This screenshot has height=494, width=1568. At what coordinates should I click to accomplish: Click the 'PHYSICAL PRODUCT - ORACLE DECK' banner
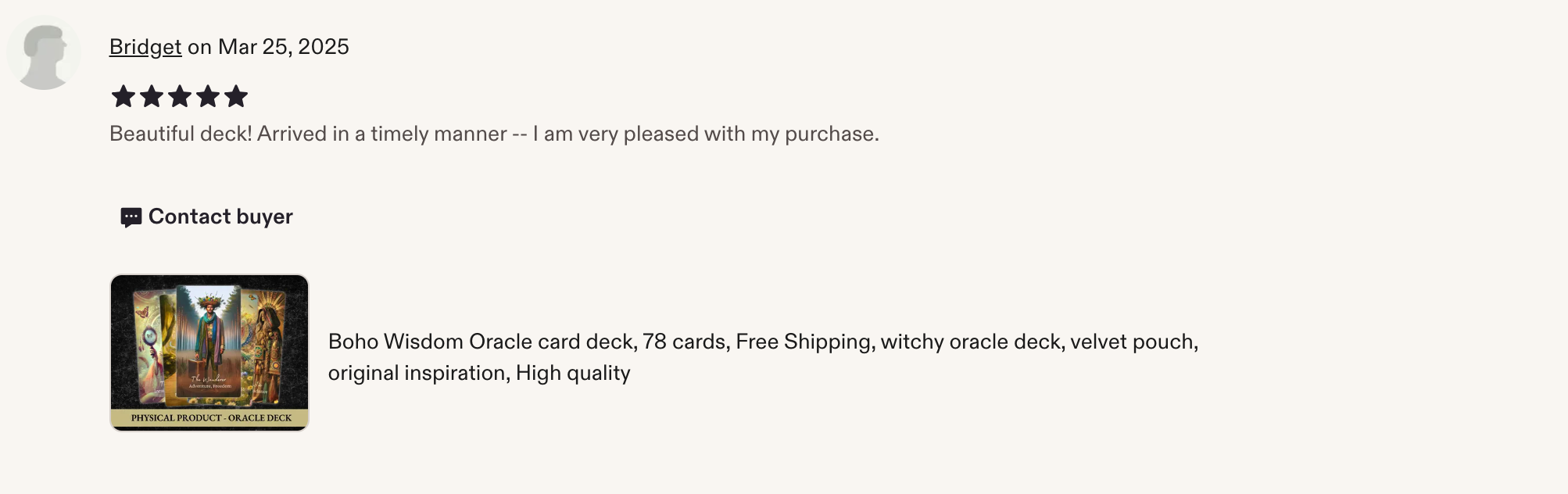click(x=209, y=418)
